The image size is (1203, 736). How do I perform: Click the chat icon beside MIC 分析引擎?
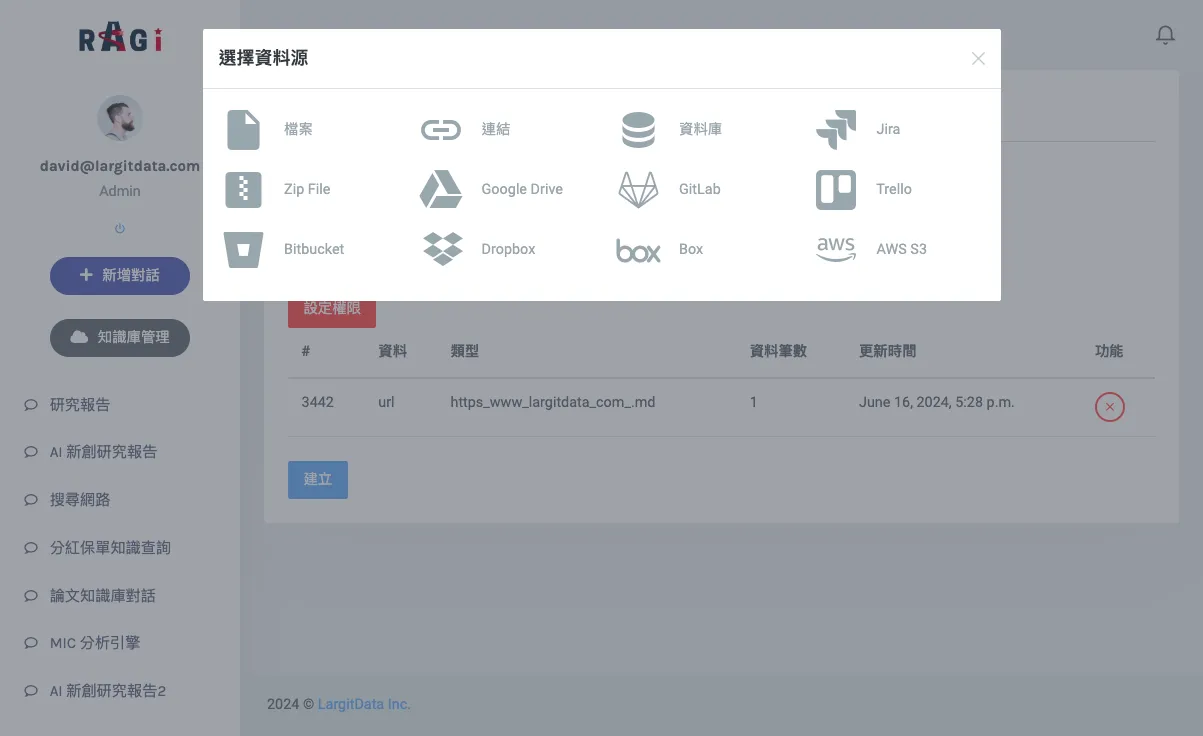point(30,643)
